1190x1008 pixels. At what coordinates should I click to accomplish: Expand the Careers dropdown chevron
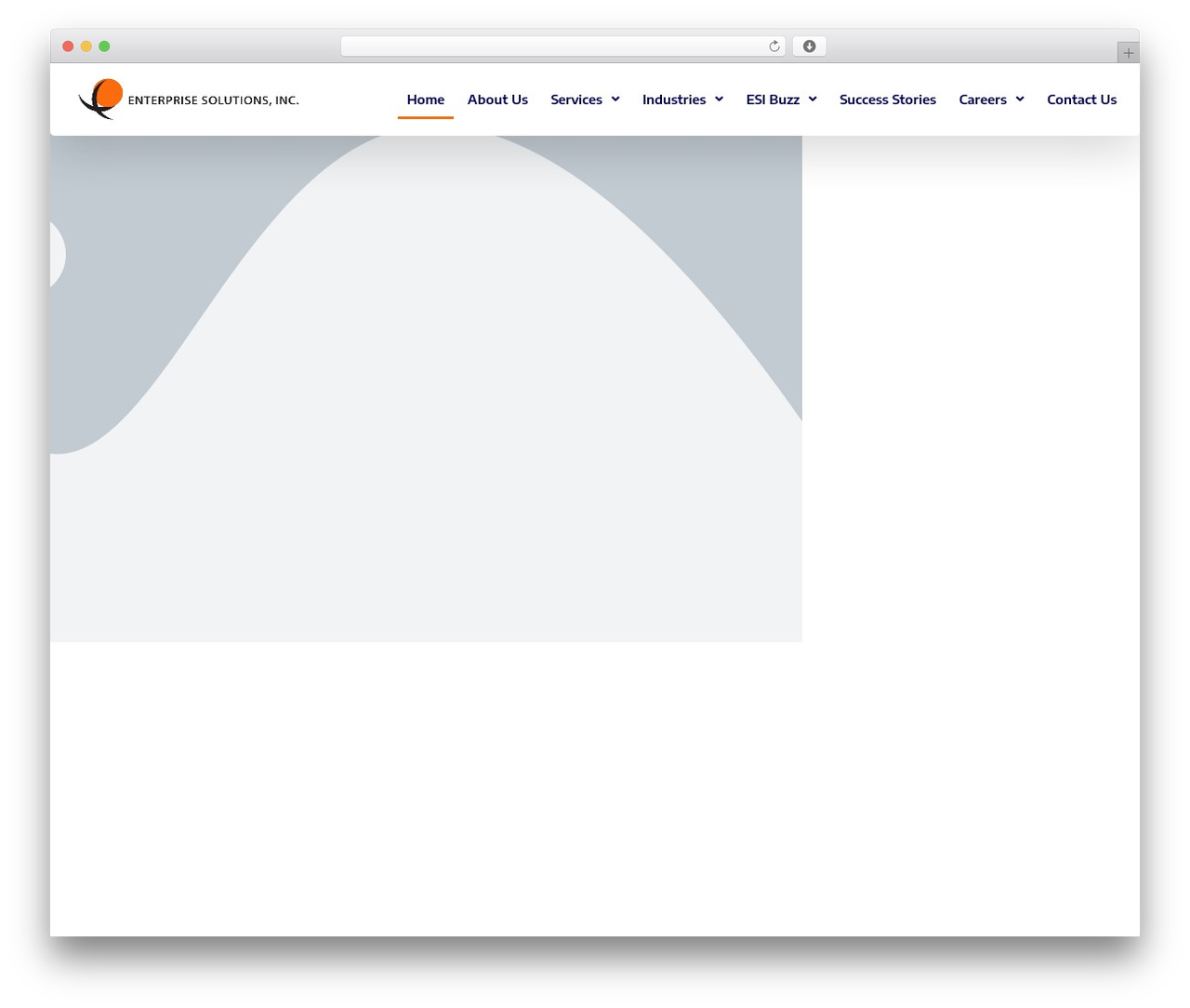1020,99
